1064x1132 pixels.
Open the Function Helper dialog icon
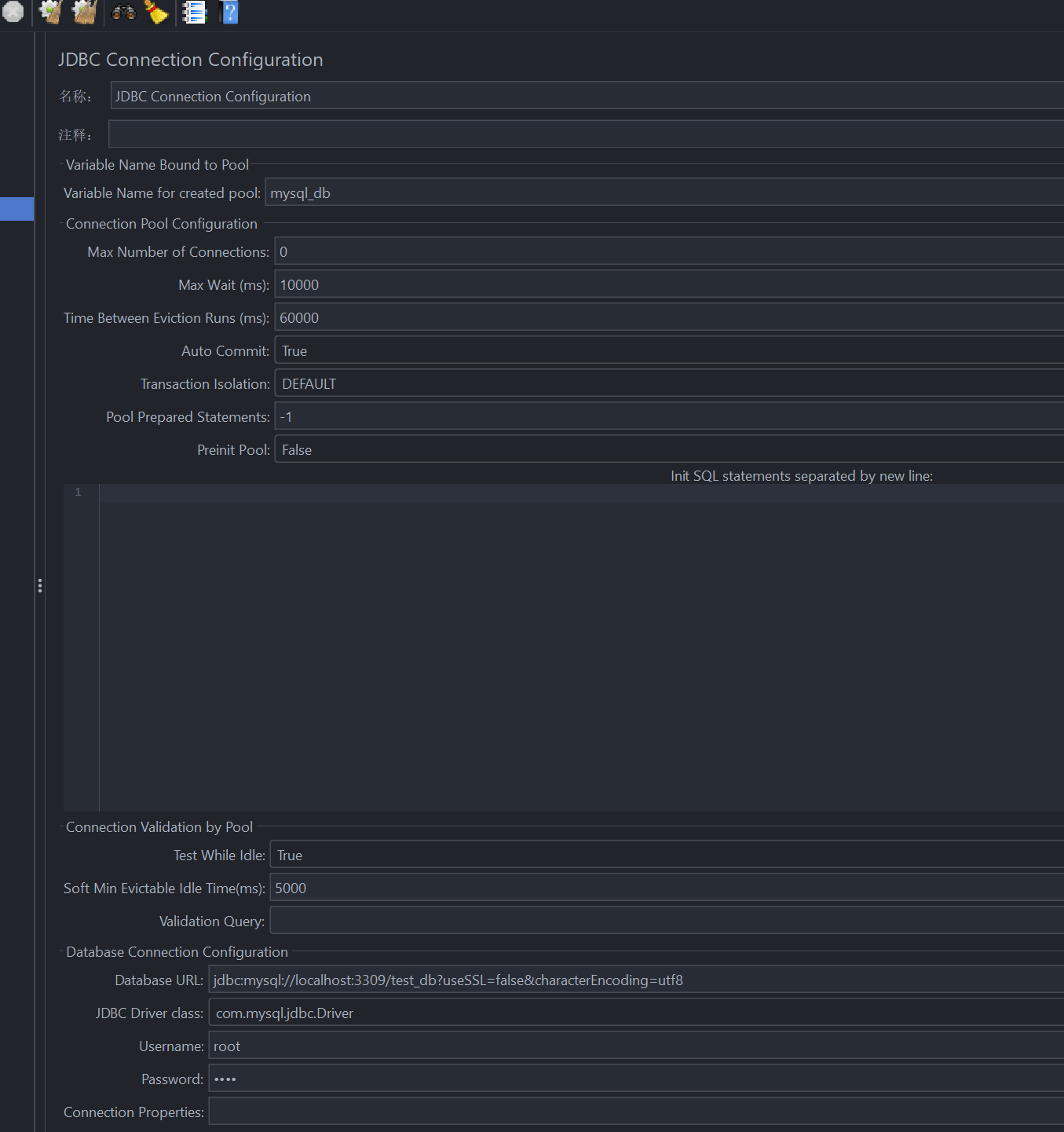tap(194, 12)
